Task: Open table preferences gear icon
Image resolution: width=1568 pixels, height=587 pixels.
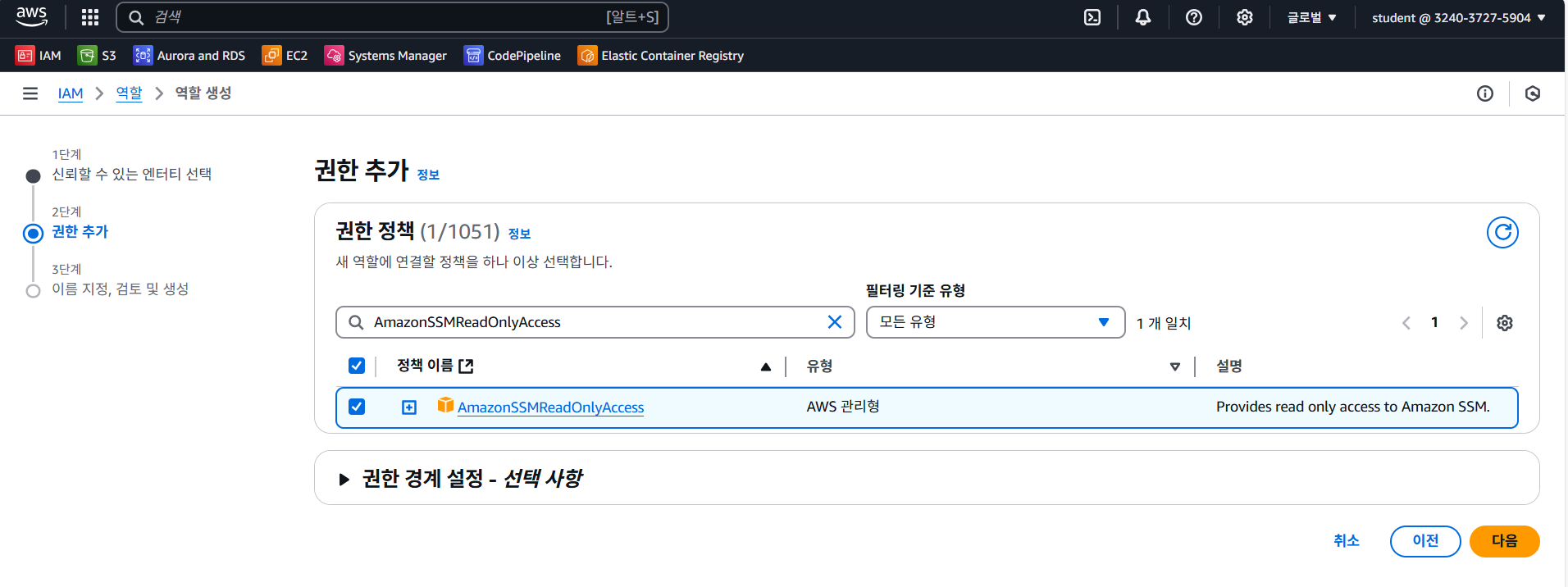Action: click(x=1505, y=323)
